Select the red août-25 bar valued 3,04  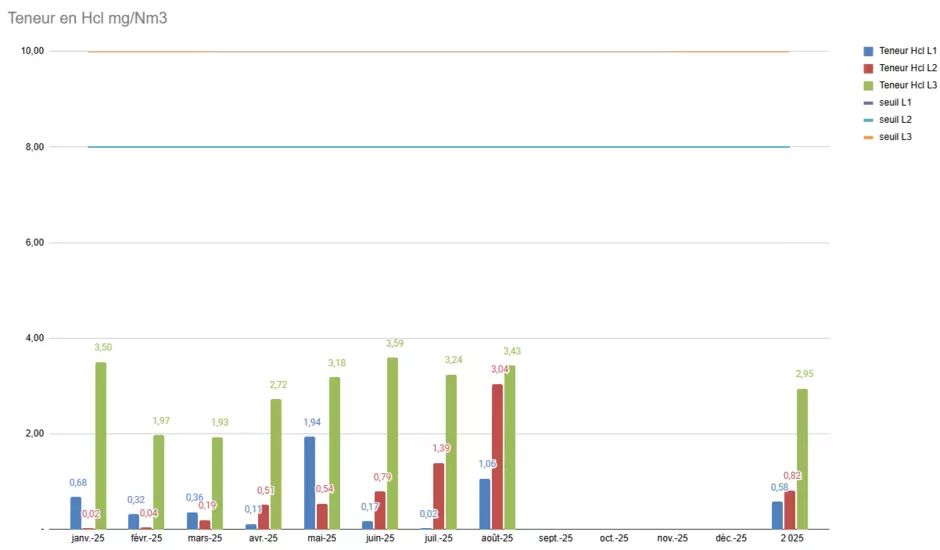pos(497,456)
